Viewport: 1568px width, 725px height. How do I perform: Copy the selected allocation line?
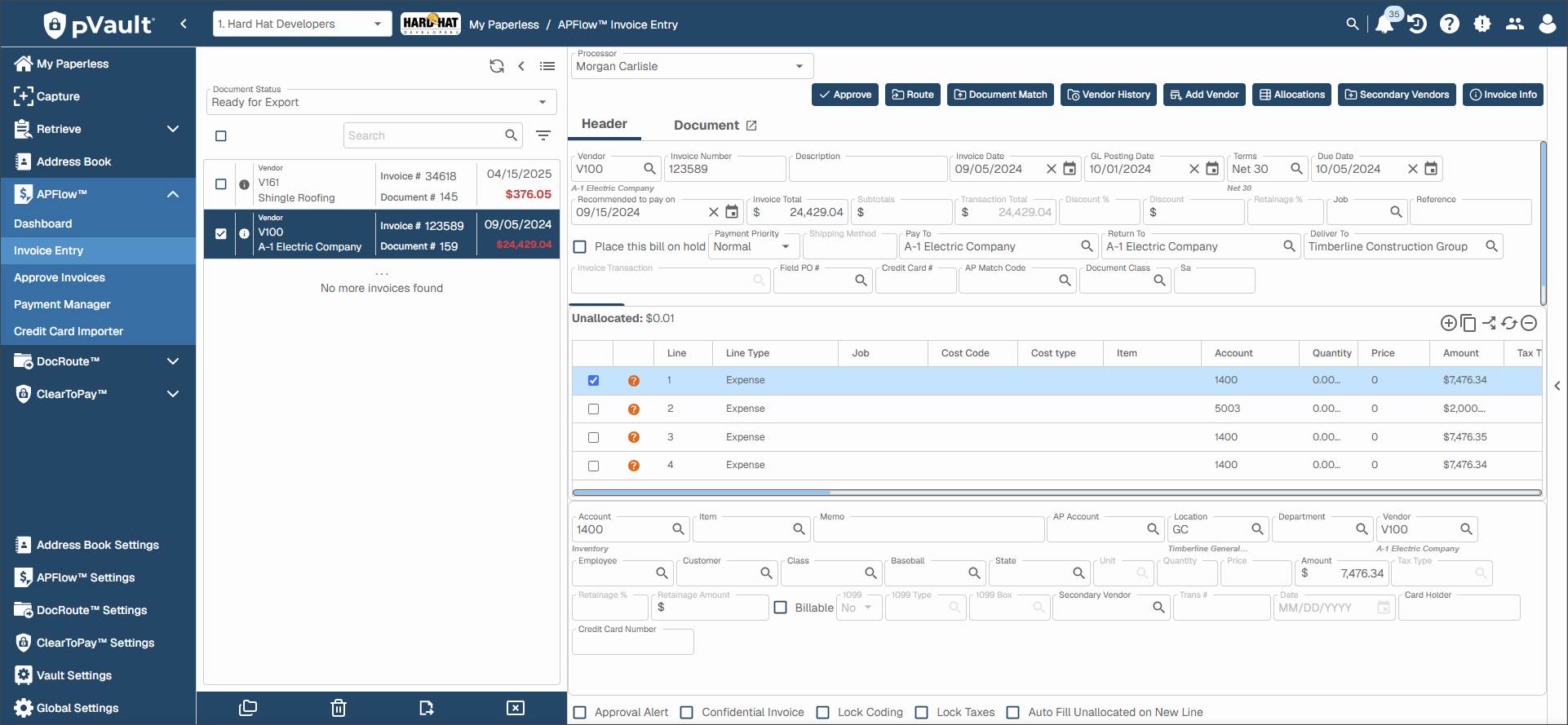tap(1468, 323)
